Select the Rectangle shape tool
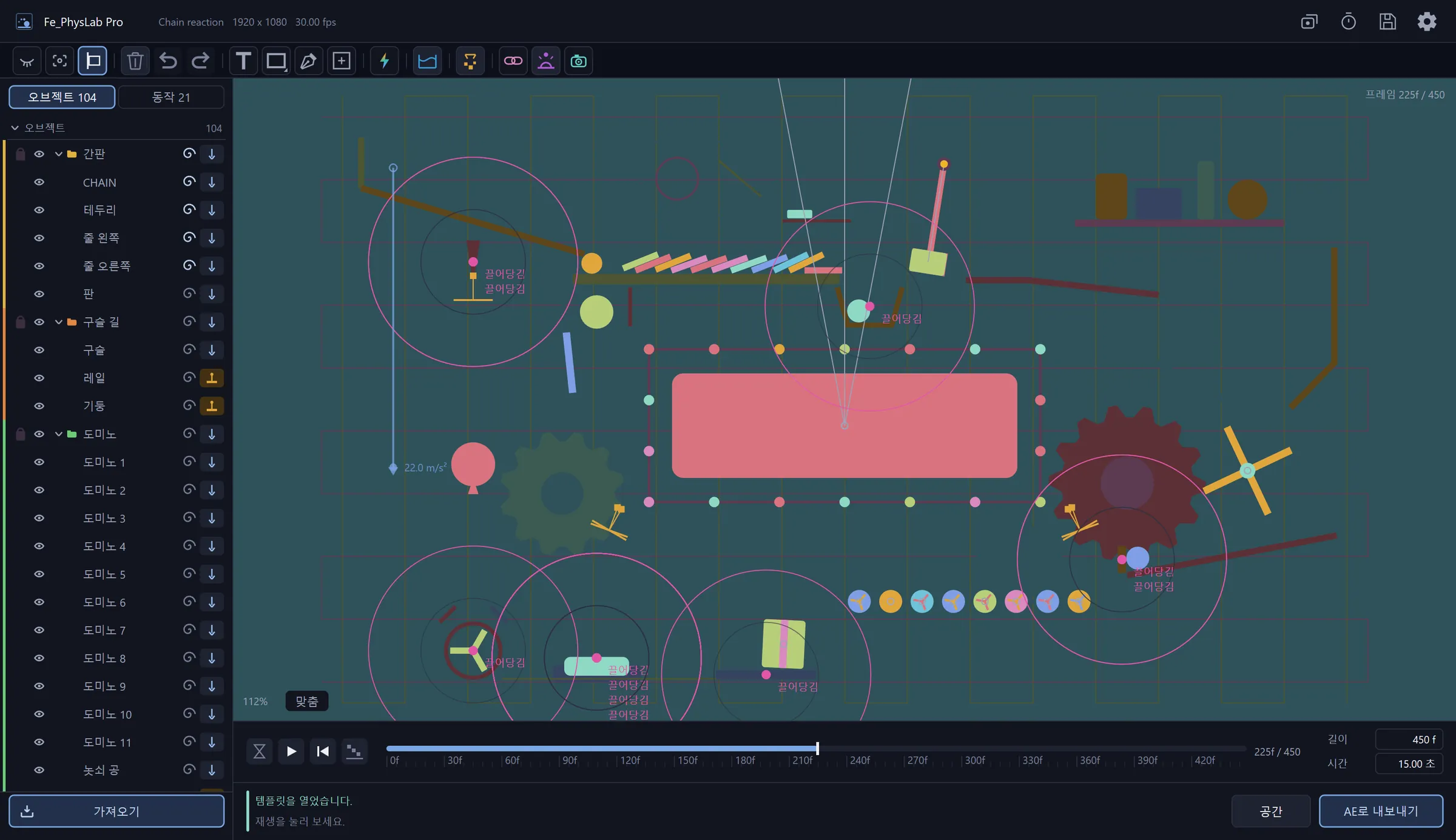Viewport: 1456px width, 840px height. (276, 61)
